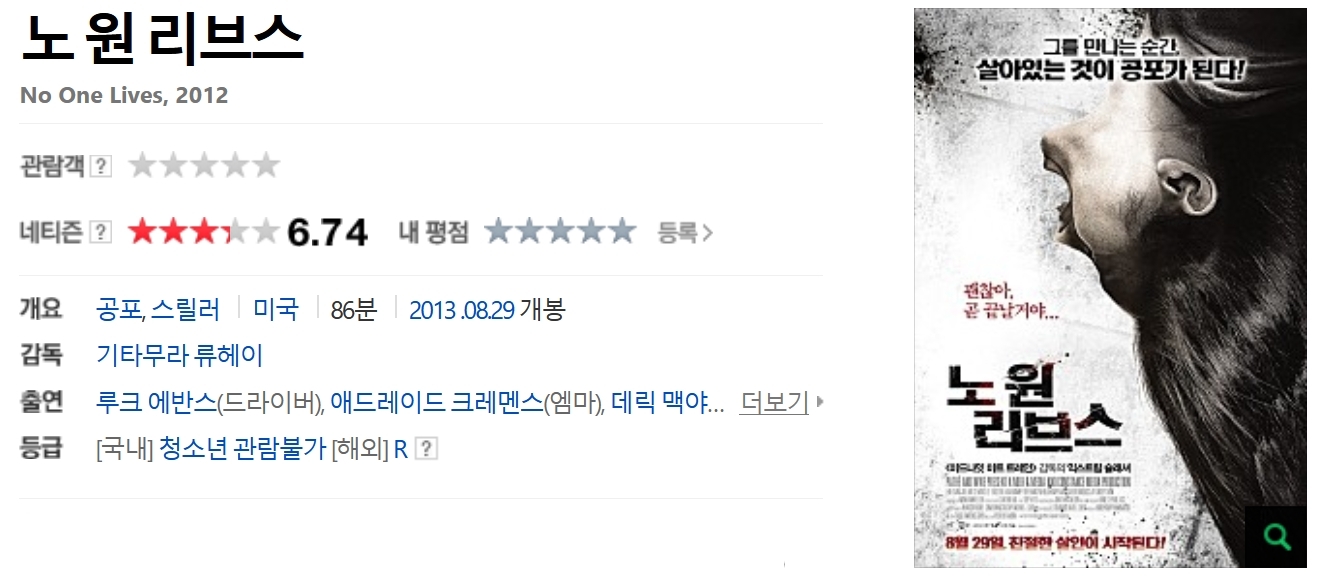Select the first star in 내 평점
1327x582 pixels.
pyautogui.click(x=498, y=232)
